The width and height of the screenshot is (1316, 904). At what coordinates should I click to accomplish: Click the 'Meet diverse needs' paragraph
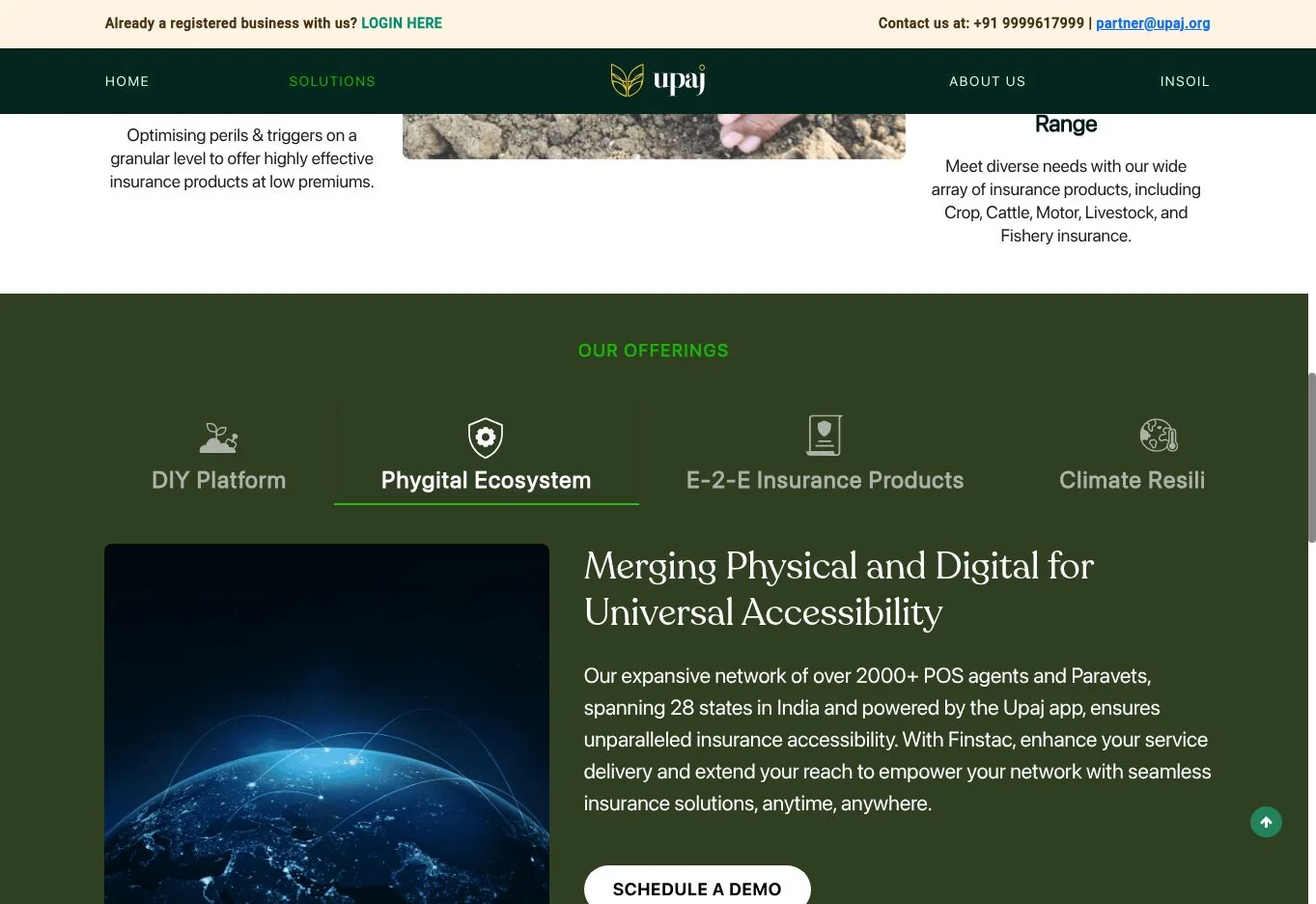(x=1066, y=201)
